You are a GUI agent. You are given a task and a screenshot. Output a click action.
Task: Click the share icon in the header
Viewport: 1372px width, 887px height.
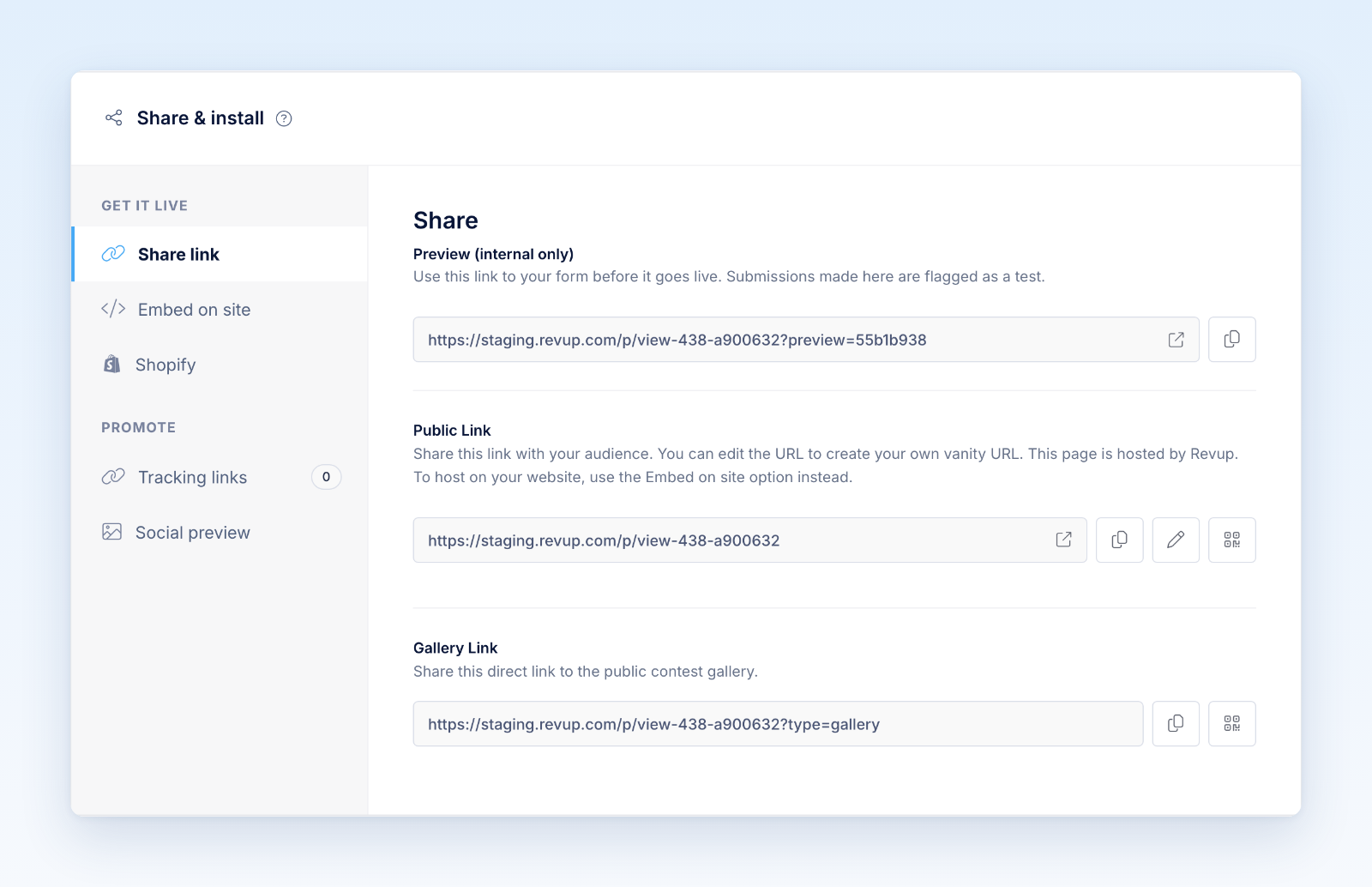tap(113, 118)
